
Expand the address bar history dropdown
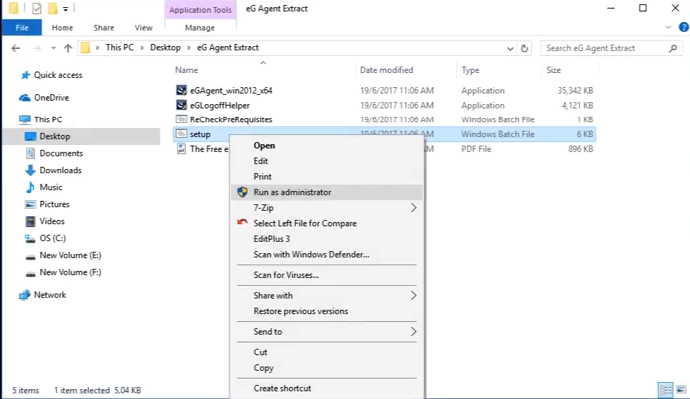tap(510, 48)
